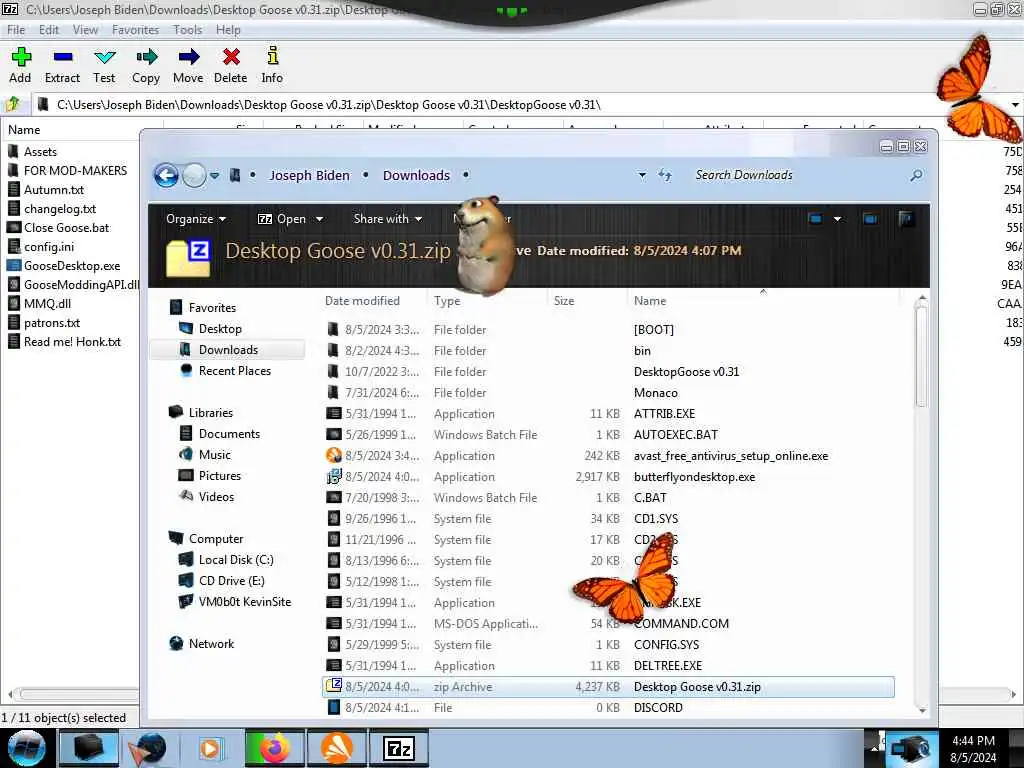Open the File menu in 7-Zip
This screenshot has width=1024, height=768.
coord(16,30)
